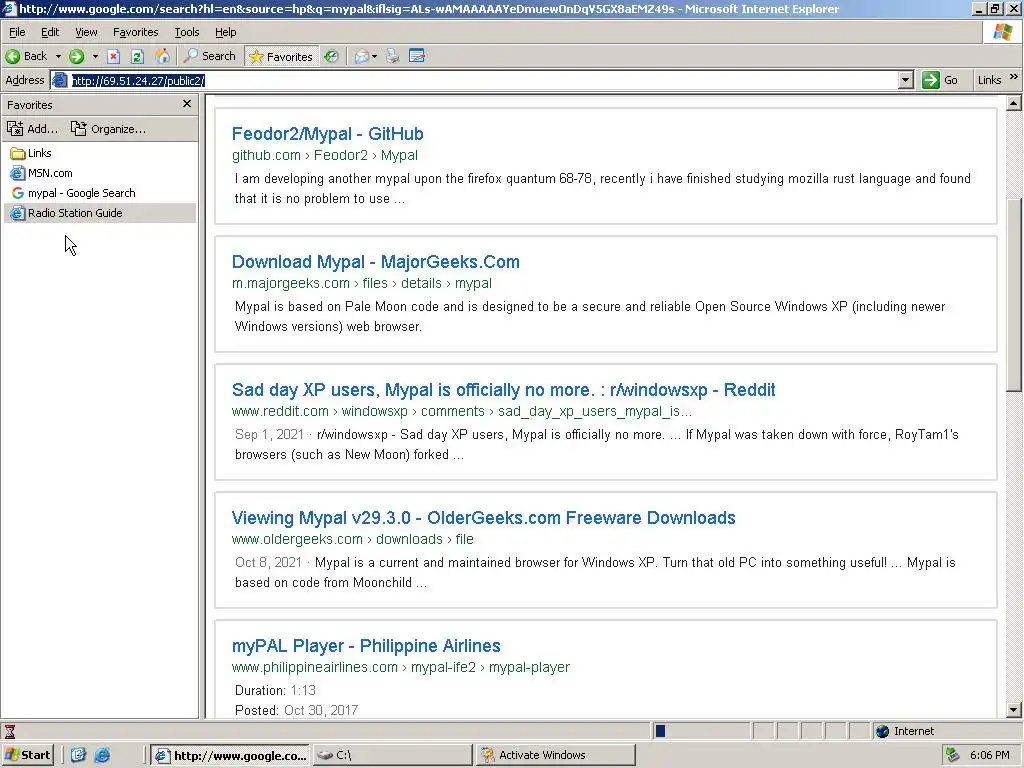Toggle the Favorites pane toolbar button
This screenshot has height=768, width=1024.
coord(281,57)
